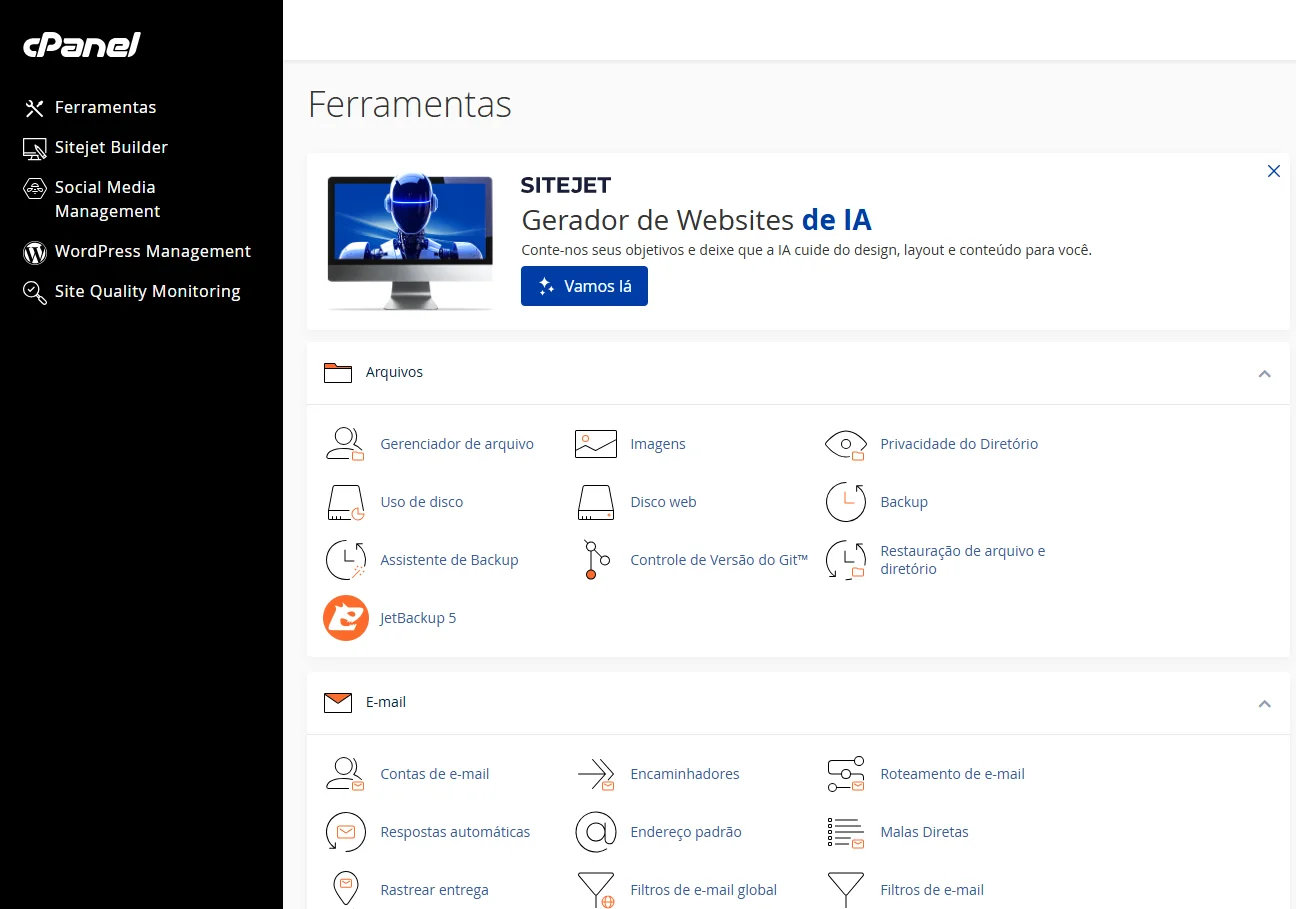Select the Disco web icon
Screen dimensions: 1296x909
pos(596,502)
